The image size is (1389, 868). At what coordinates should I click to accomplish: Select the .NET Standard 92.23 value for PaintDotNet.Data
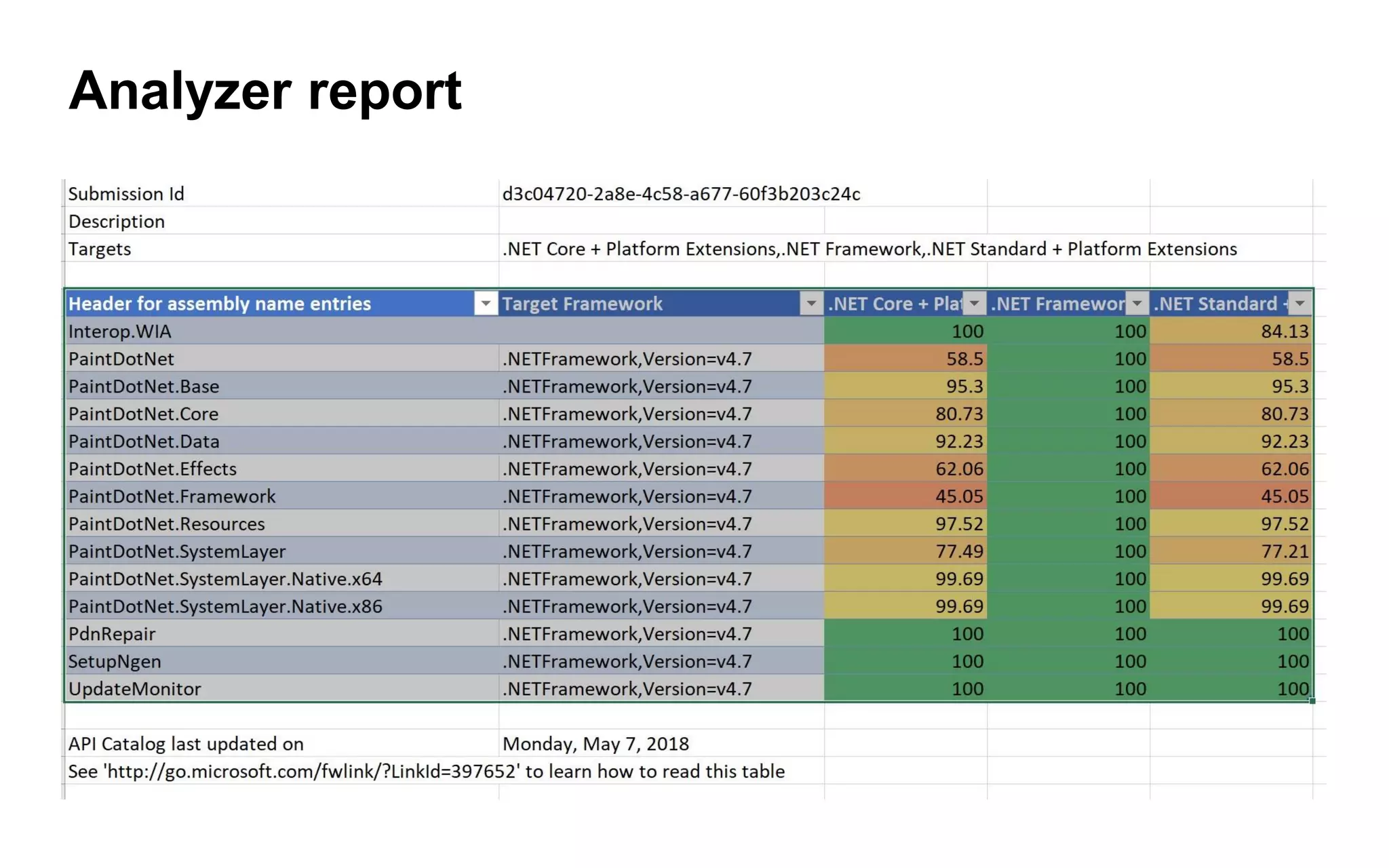tap(1231, 441)
